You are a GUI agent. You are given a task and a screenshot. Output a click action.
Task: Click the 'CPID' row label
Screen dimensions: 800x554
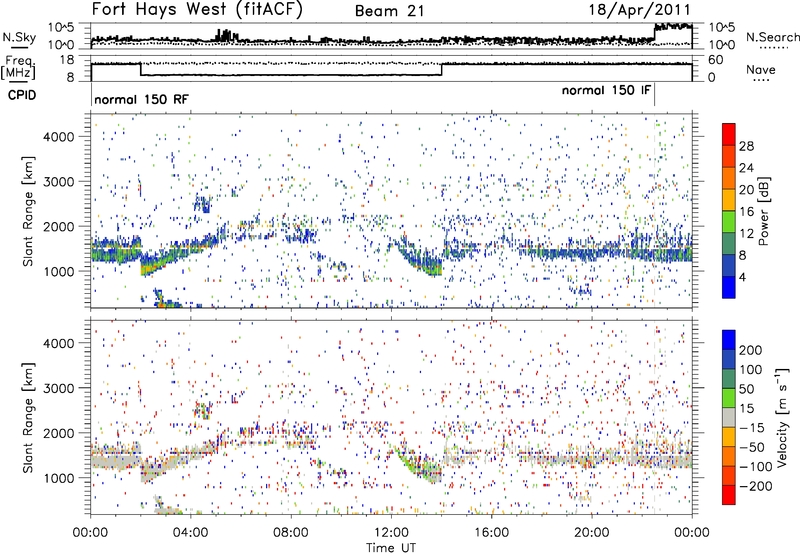click(x=22, y=95)
